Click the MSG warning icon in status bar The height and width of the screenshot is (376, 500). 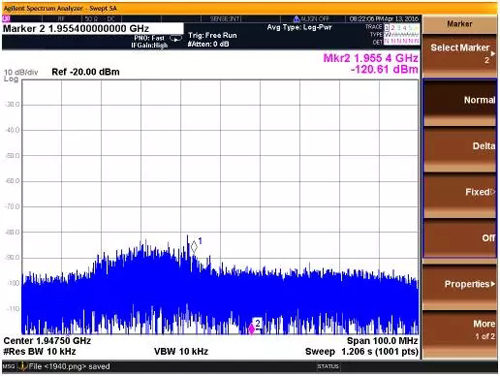(22, 366)
